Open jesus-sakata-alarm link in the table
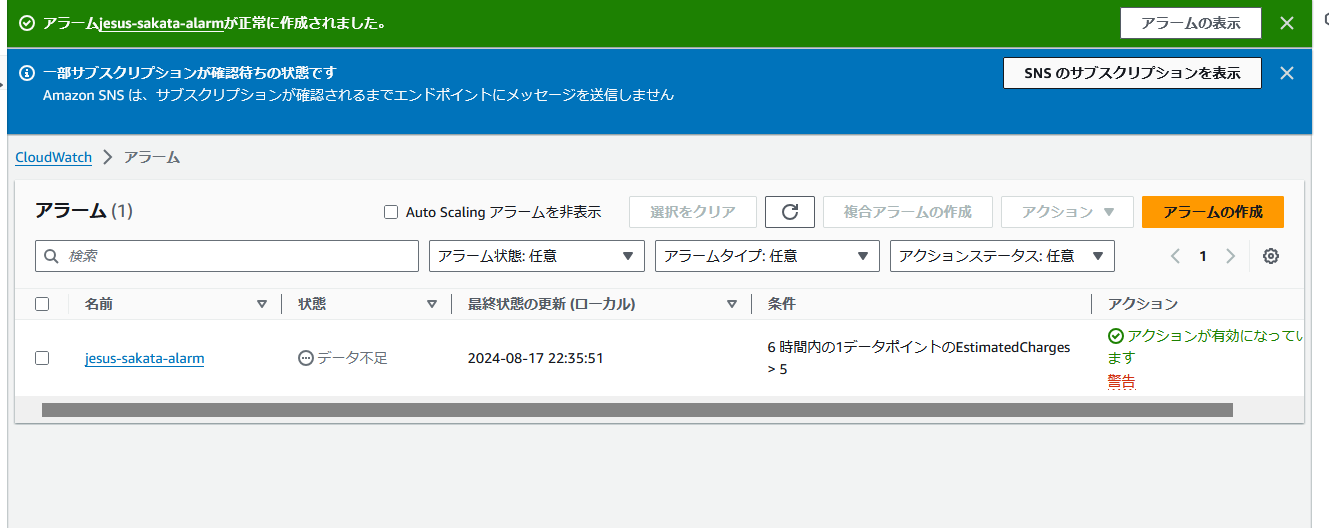Viewport: 1329px width, 528px height. [x=145, y=358]
